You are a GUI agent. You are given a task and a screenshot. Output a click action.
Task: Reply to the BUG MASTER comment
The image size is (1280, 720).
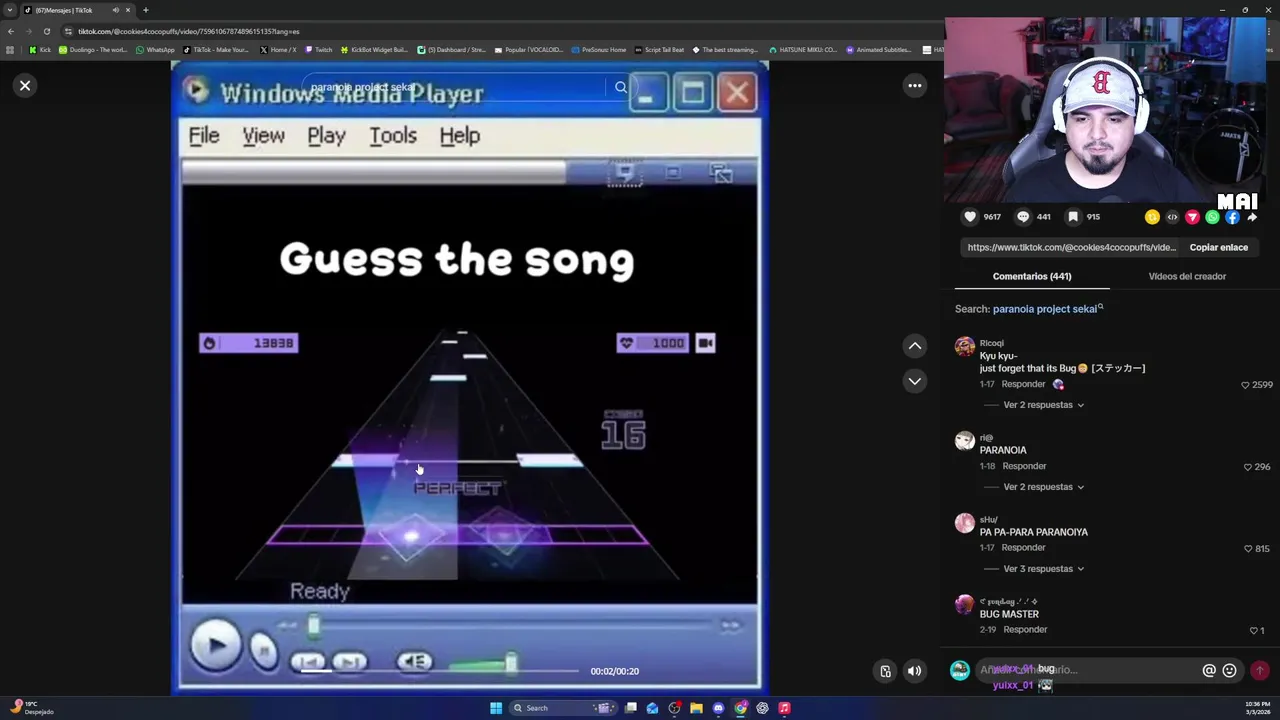[x=1024, y=630]
